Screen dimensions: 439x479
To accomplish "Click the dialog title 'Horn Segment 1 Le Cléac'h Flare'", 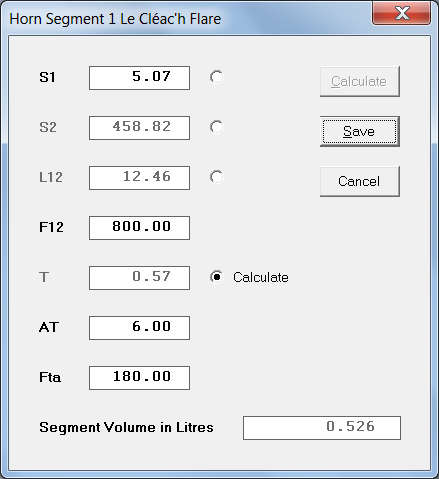I will tap(115, 19).
